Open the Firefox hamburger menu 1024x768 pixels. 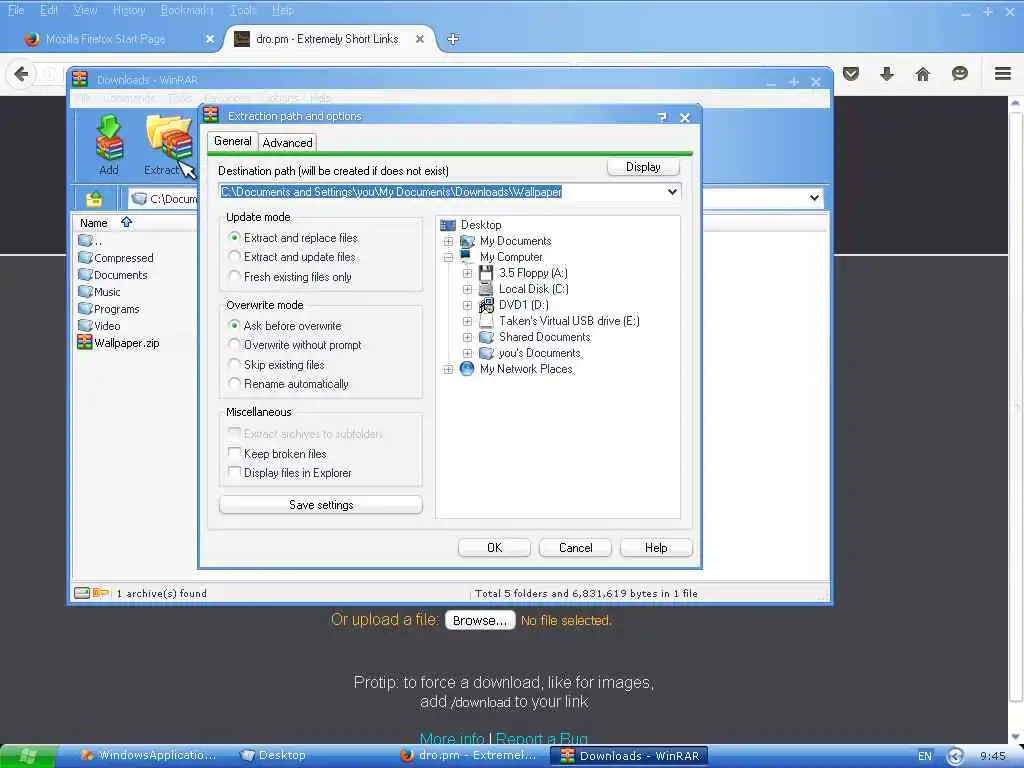pos(1002,74)
